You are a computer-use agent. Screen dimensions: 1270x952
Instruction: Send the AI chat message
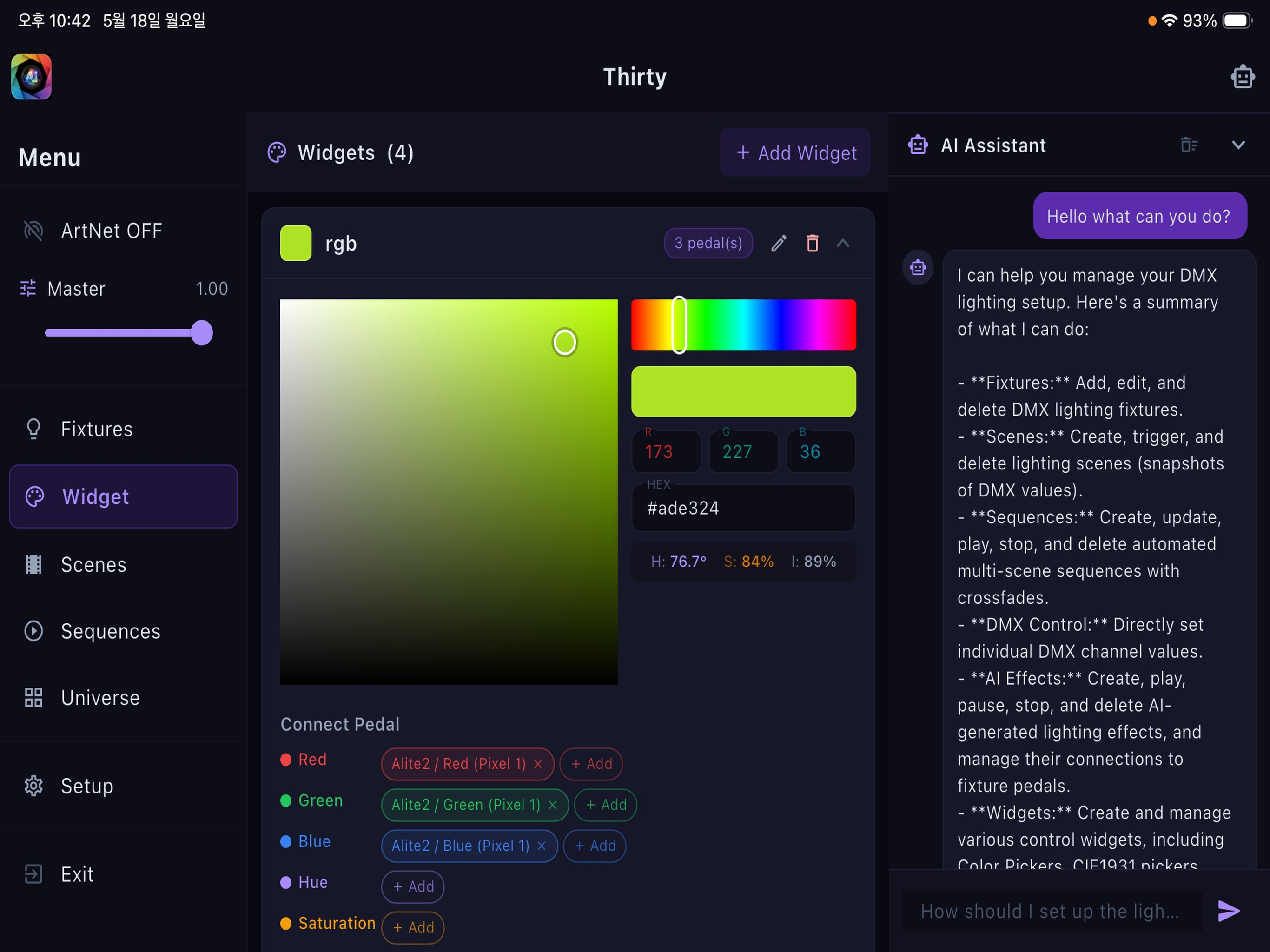(x=1229, y=911)
